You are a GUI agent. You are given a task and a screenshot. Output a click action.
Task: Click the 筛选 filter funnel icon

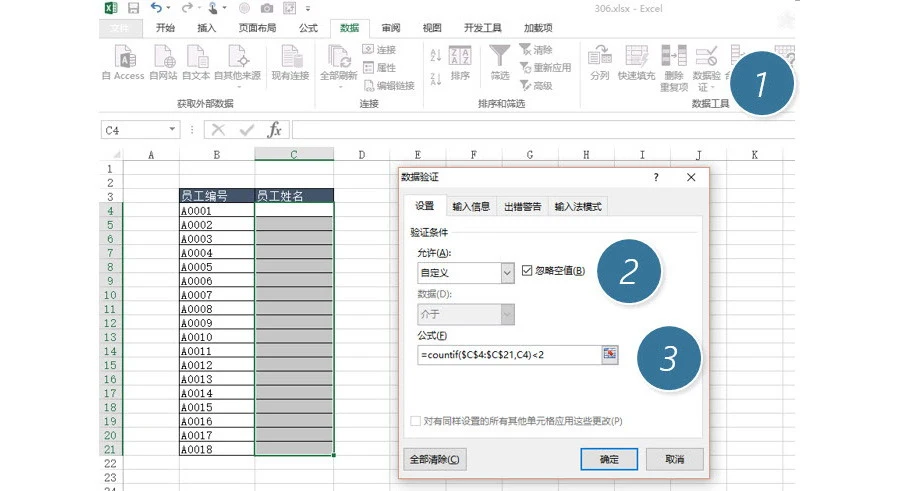(x=499, y=57)
